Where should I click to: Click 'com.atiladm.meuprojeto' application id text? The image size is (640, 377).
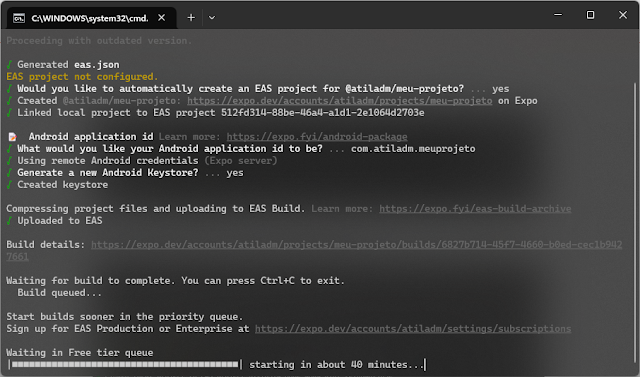(x=413, y=149)
